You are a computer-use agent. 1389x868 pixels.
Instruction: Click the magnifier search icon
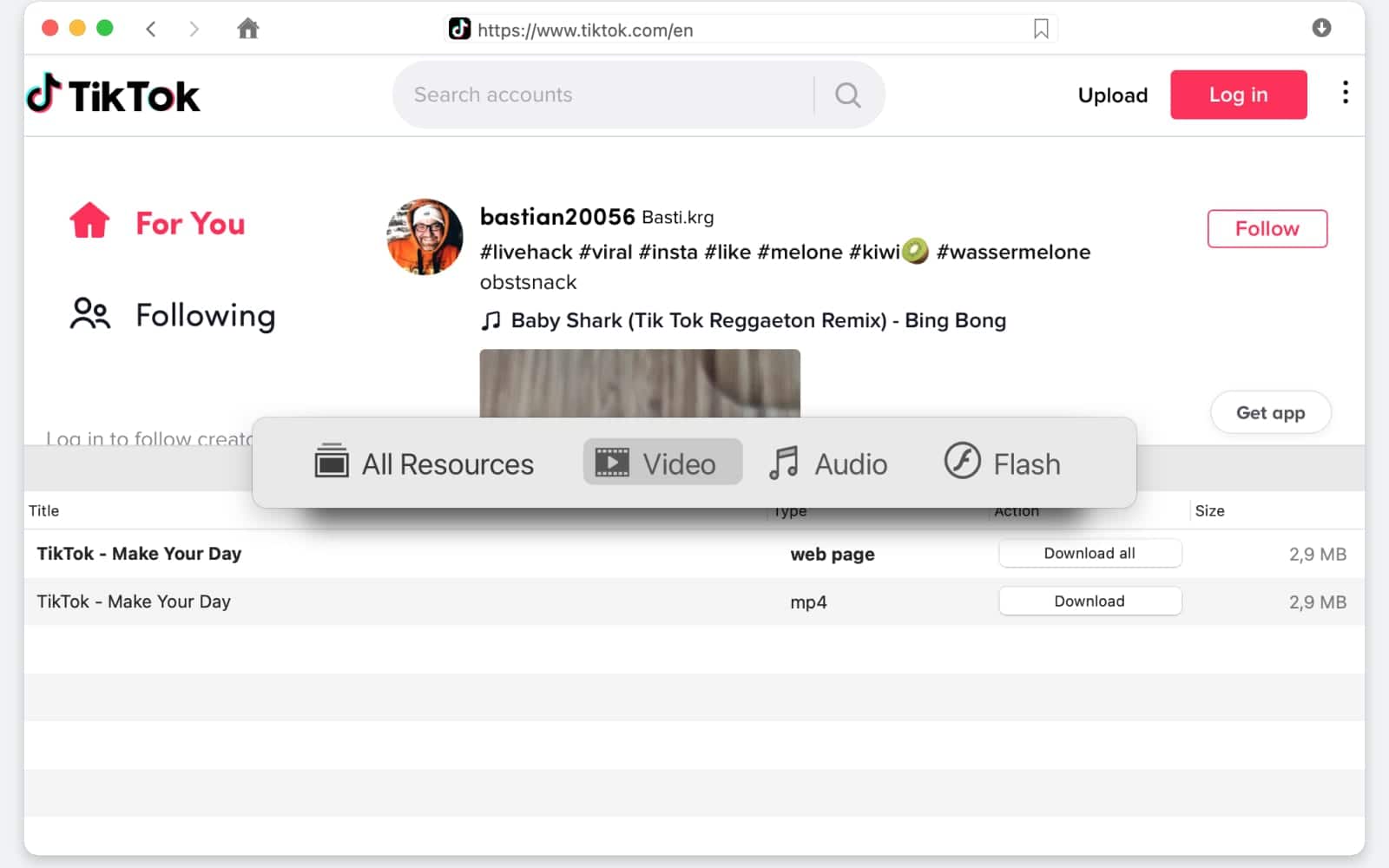(848, 95)
